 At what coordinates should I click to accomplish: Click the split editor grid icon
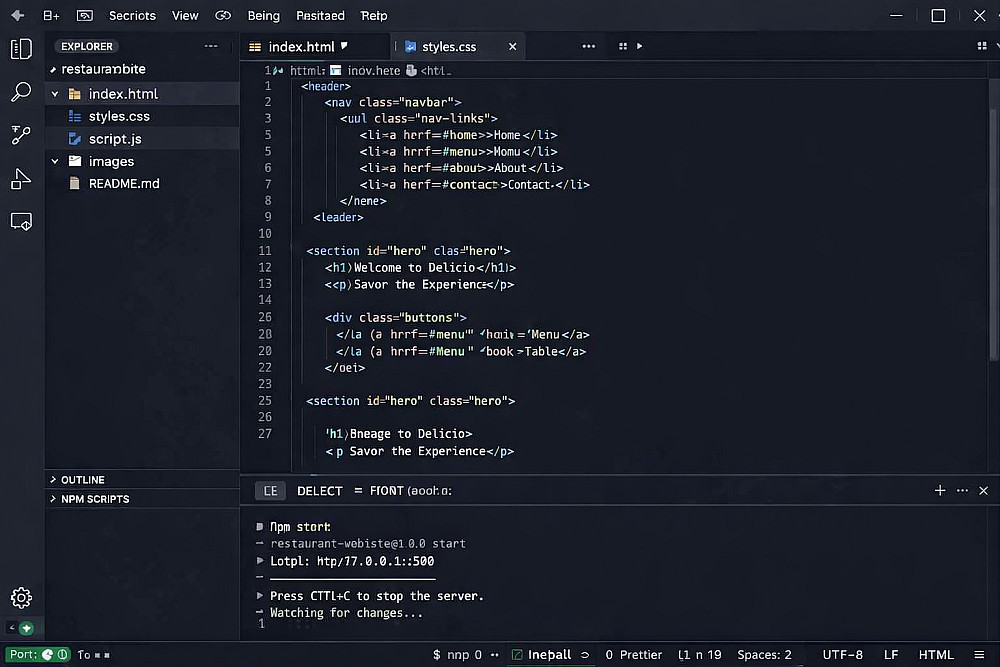click(623, 46)
